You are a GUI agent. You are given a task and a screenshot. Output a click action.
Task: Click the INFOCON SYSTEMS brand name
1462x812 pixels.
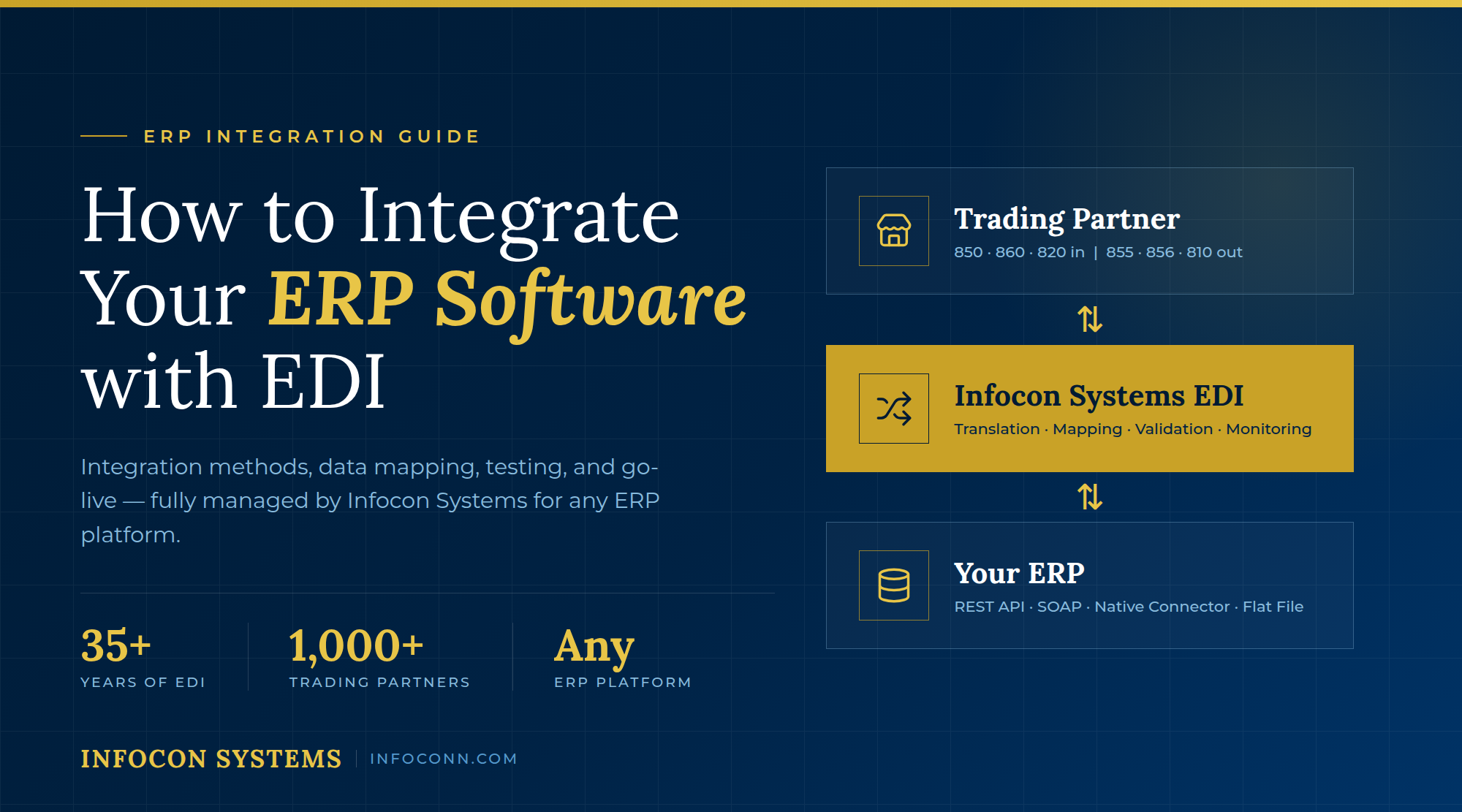click(x=211, y=759)
